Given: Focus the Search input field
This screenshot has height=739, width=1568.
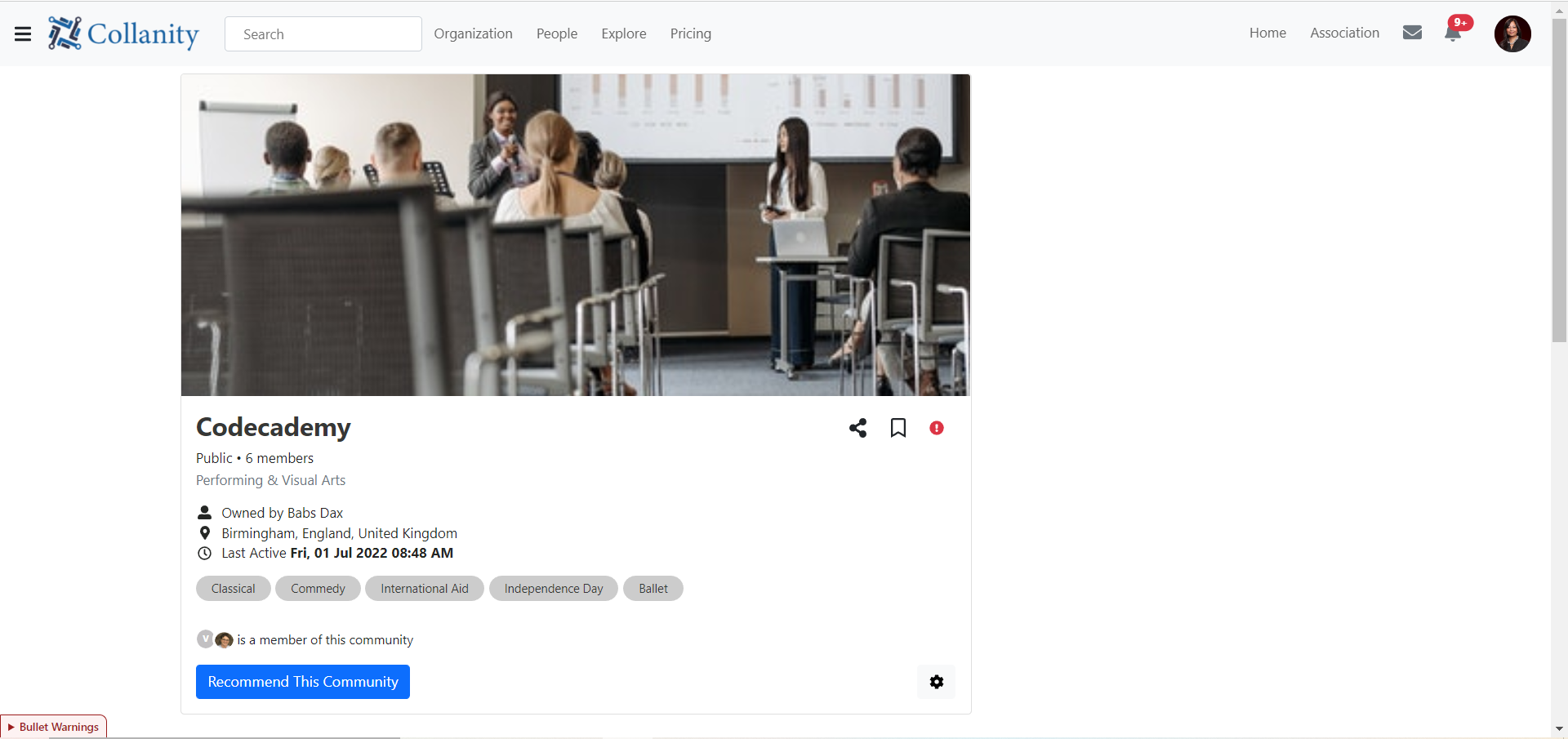Looking at the screenshot, I should [323, 34].
